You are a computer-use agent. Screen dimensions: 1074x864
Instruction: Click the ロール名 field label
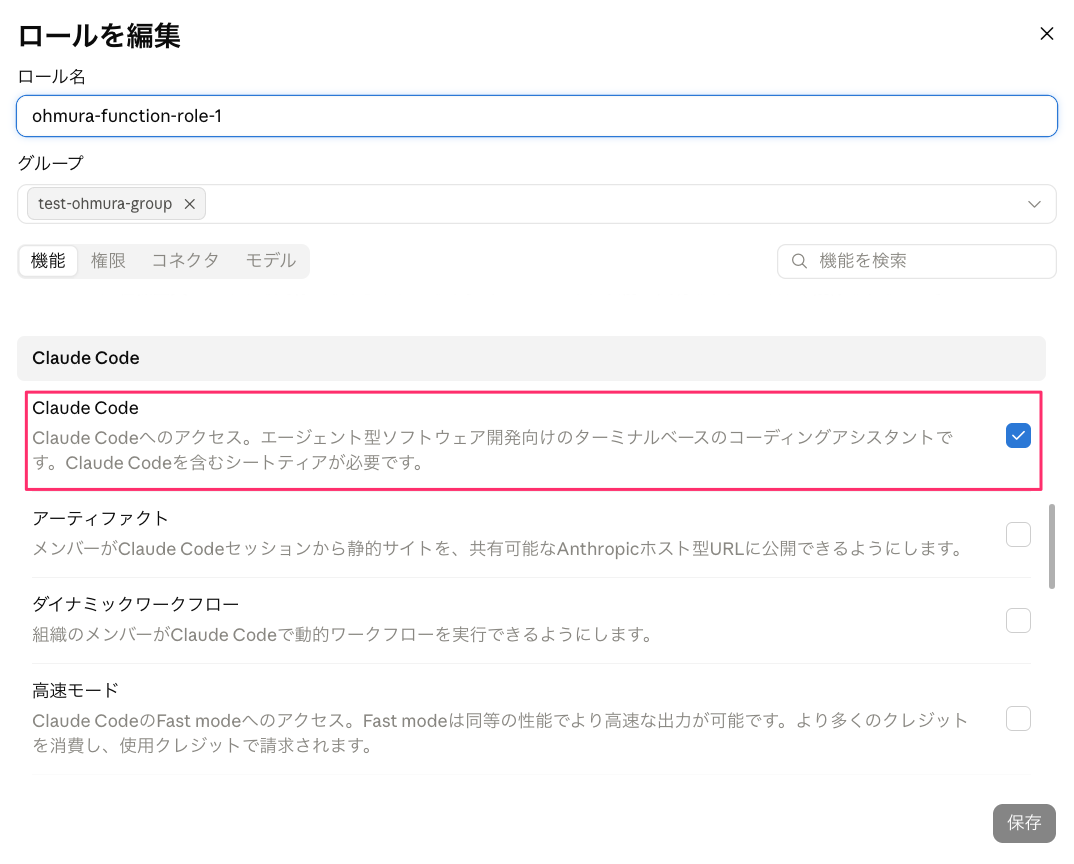tap(51, 77)
